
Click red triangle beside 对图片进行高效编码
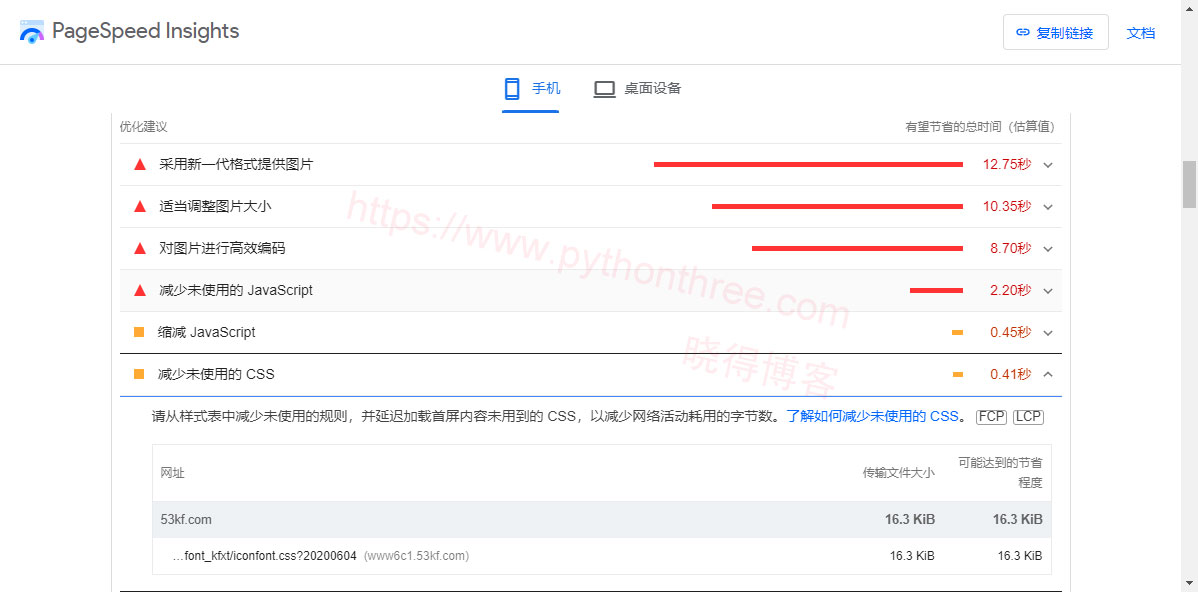tap(139, 248)
